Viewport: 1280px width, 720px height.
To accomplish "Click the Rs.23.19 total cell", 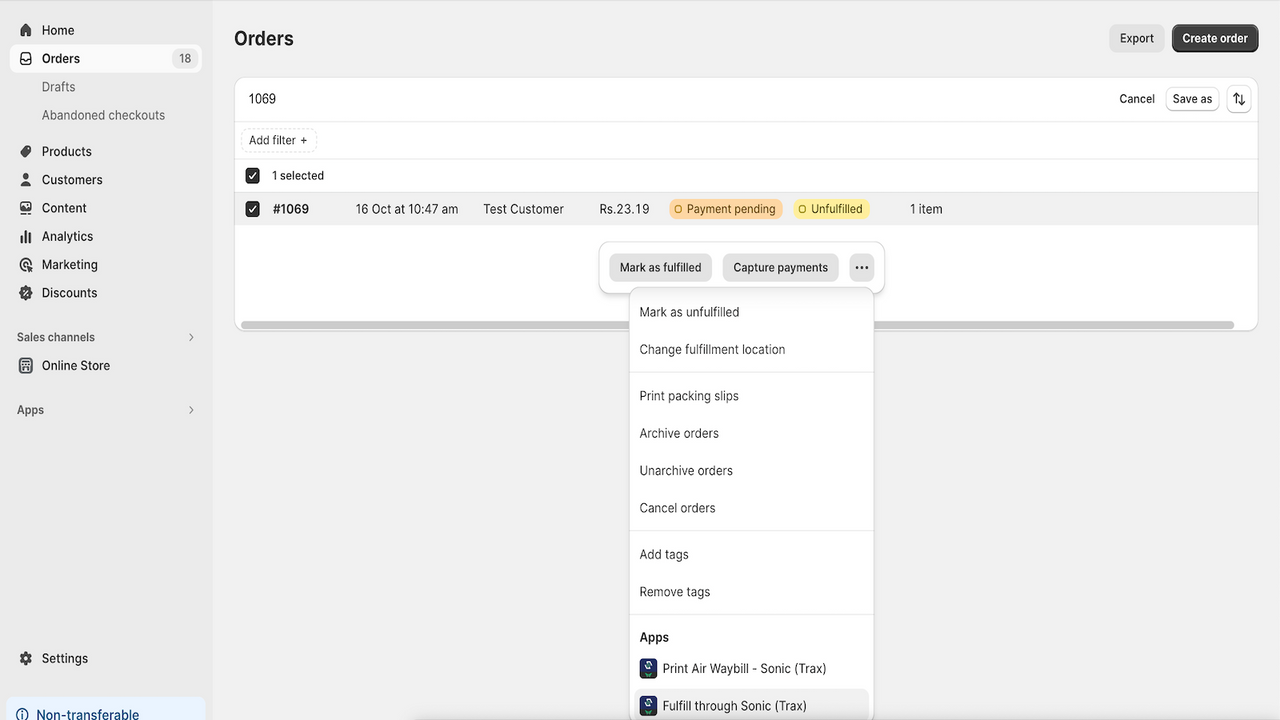I will (x=624, y=209).
